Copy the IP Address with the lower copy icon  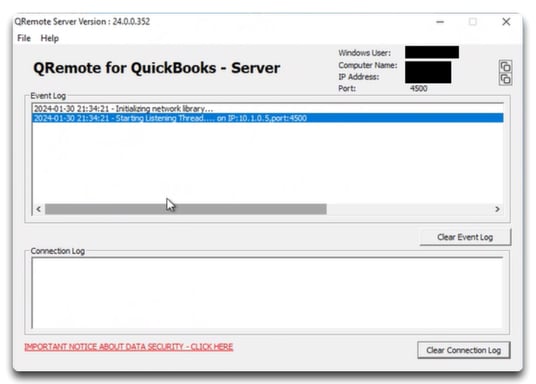point(505,79)
